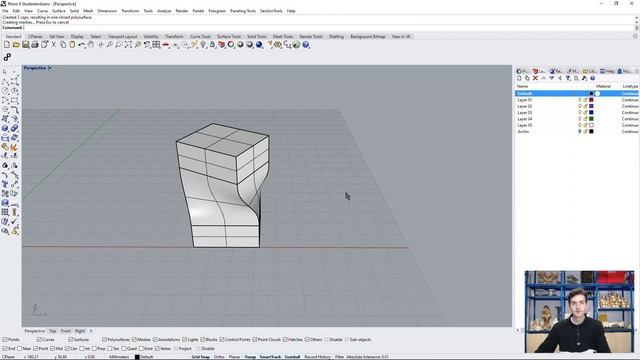640x360 pixels.
Task: Click the Undo arrow icon
Action: [82, 45]
